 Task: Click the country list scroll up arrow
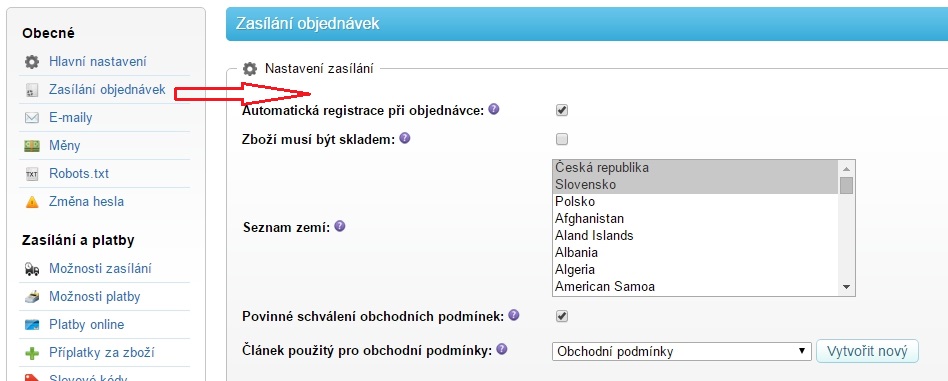click(x=846, y=169)
